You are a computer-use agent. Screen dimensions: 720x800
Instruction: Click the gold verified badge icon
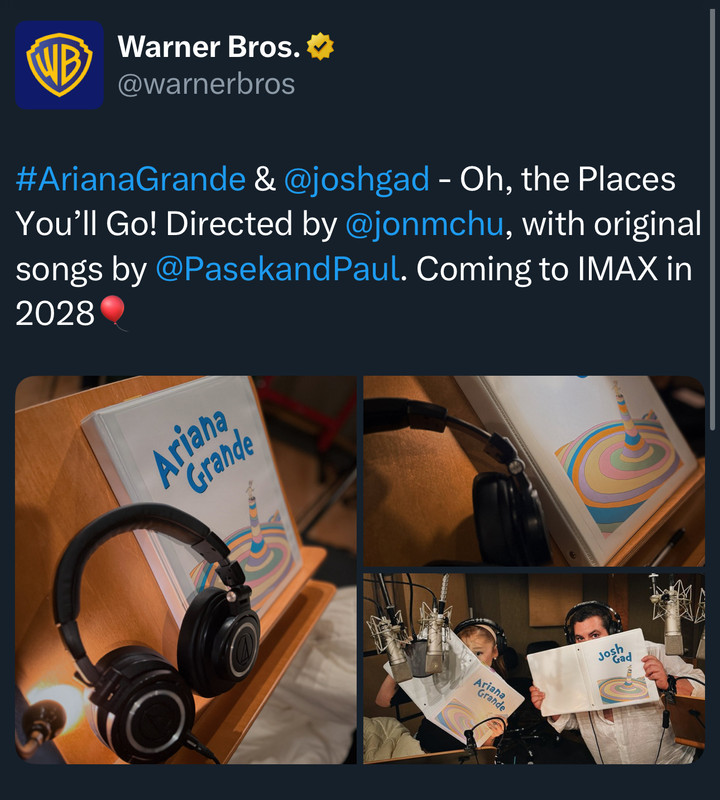click(x=320, y=46)
